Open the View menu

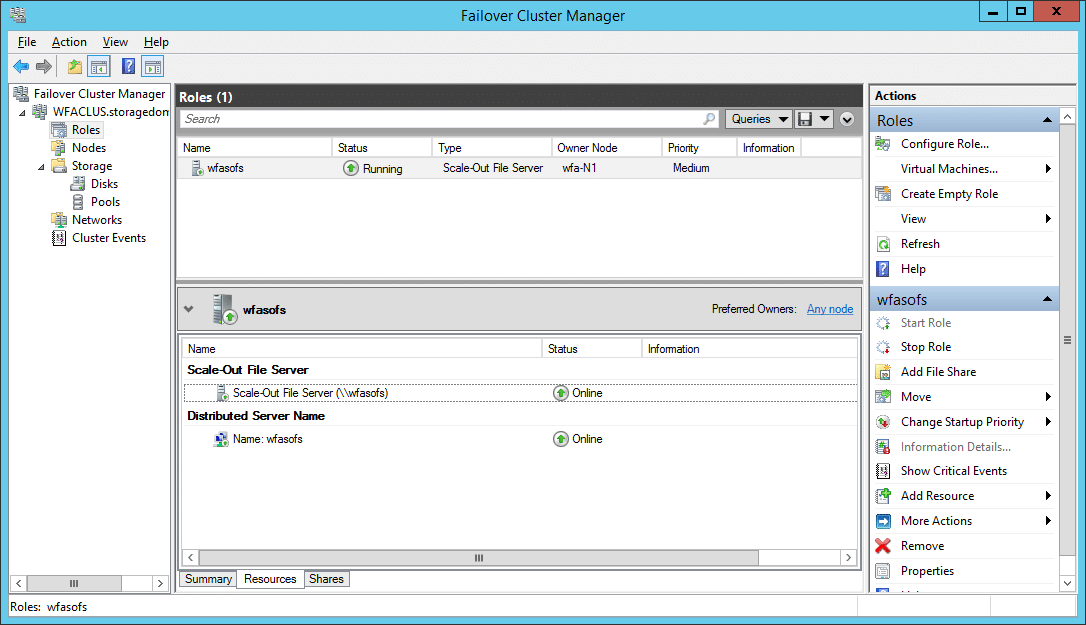click(115, 42)
